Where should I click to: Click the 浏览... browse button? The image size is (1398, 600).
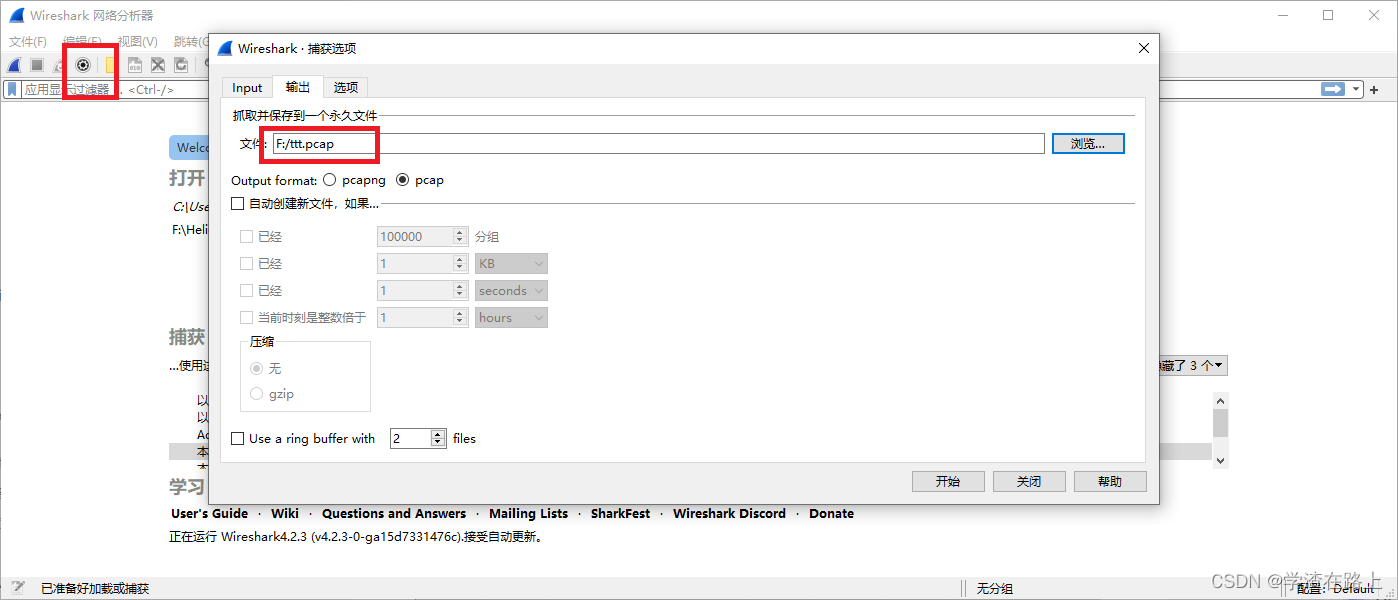pyautogui.click(x=1088, y=144)
